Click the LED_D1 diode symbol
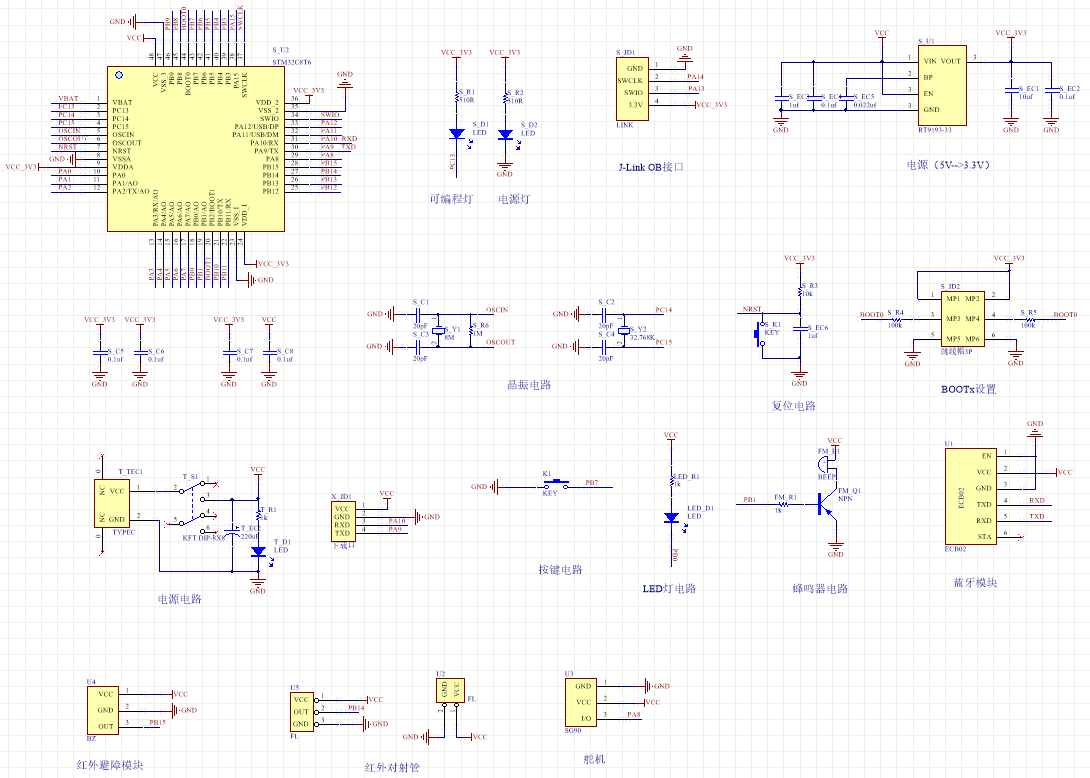The image size is (1090, 778). coord(671,517)
